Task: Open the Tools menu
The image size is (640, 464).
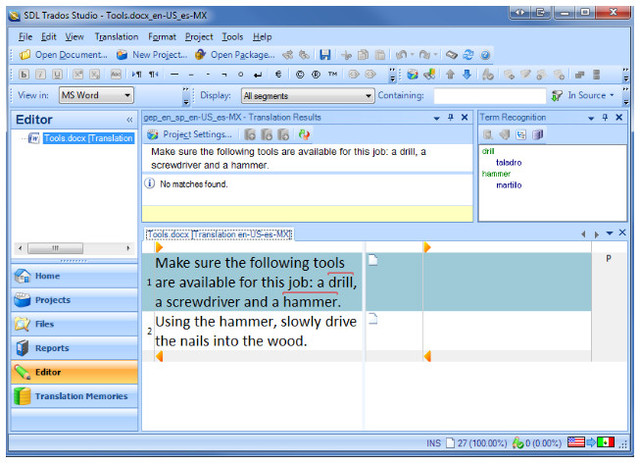Action: 232,37
